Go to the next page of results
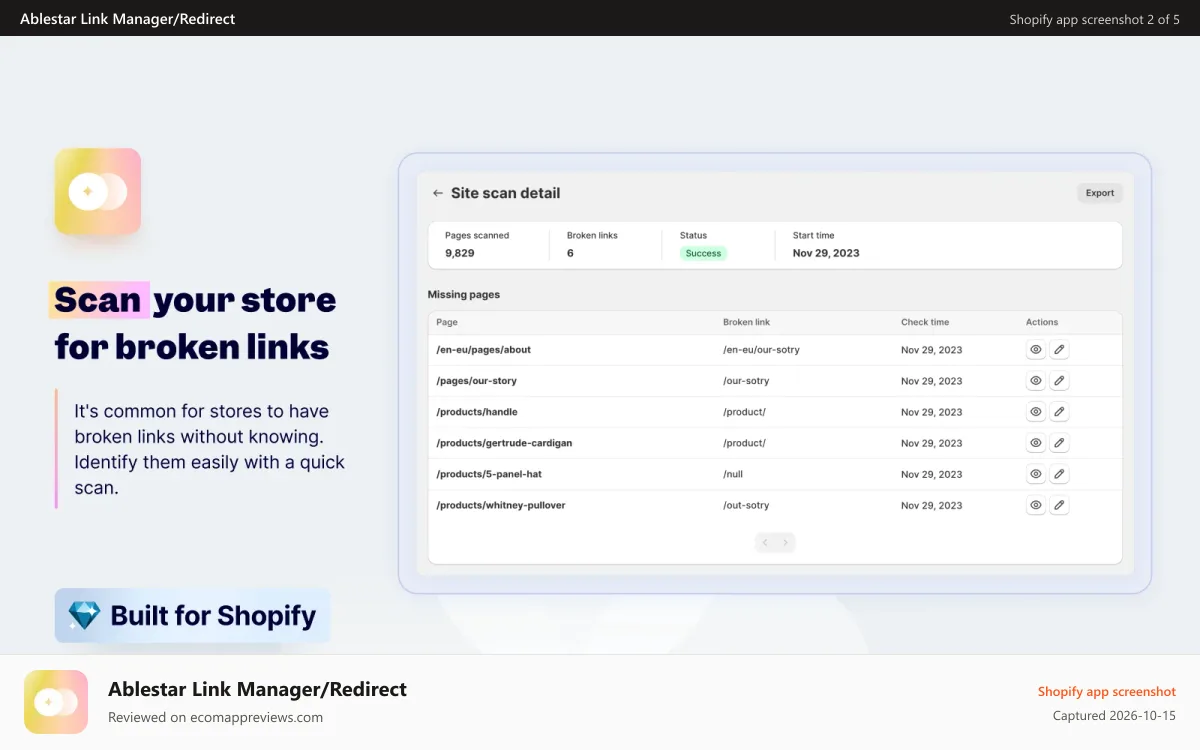Screen dimensions: 1200x750 tap(786, 543)
